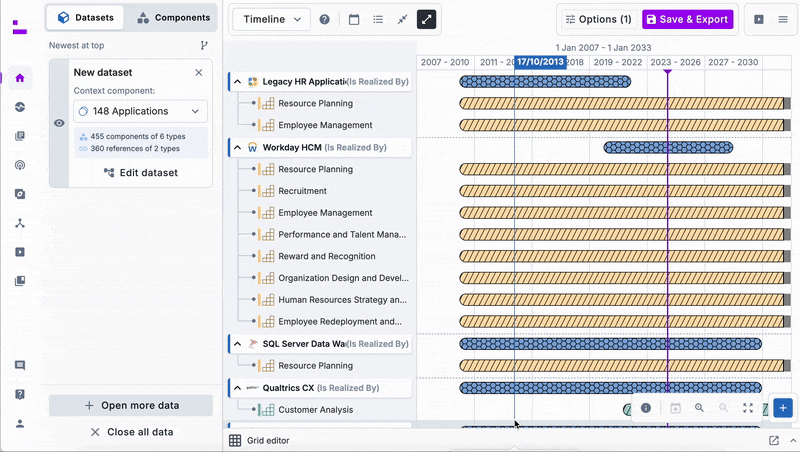
Task: Click the zoom in magnifier icon
Action: coord(699,408)
